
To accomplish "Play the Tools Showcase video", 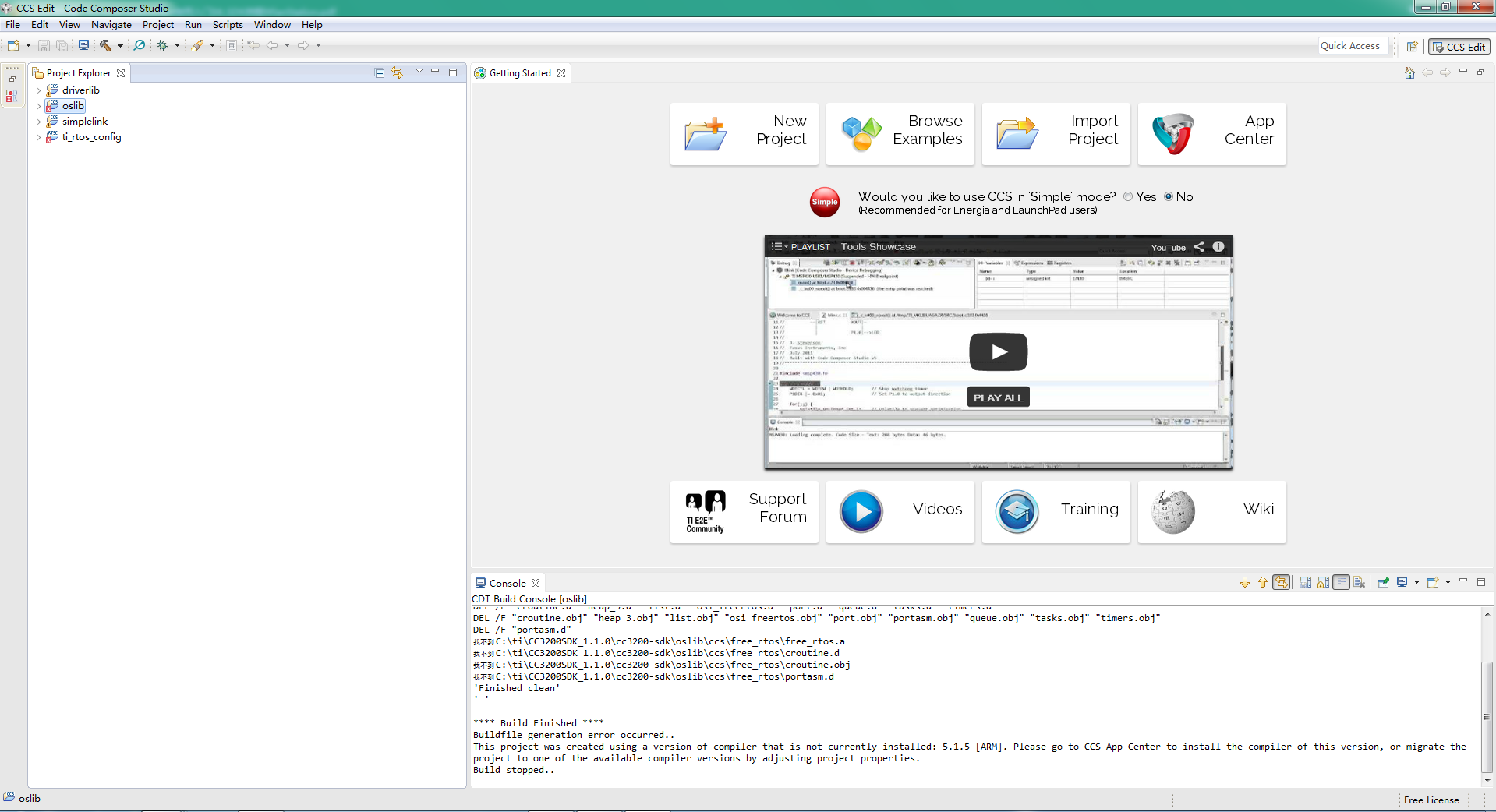I will (x=998, y=352).
